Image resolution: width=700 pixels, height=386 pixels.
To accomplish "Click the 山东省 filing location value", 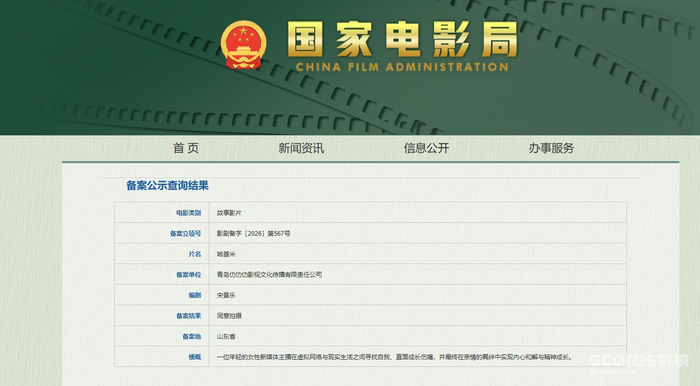I will click(226, 336).
